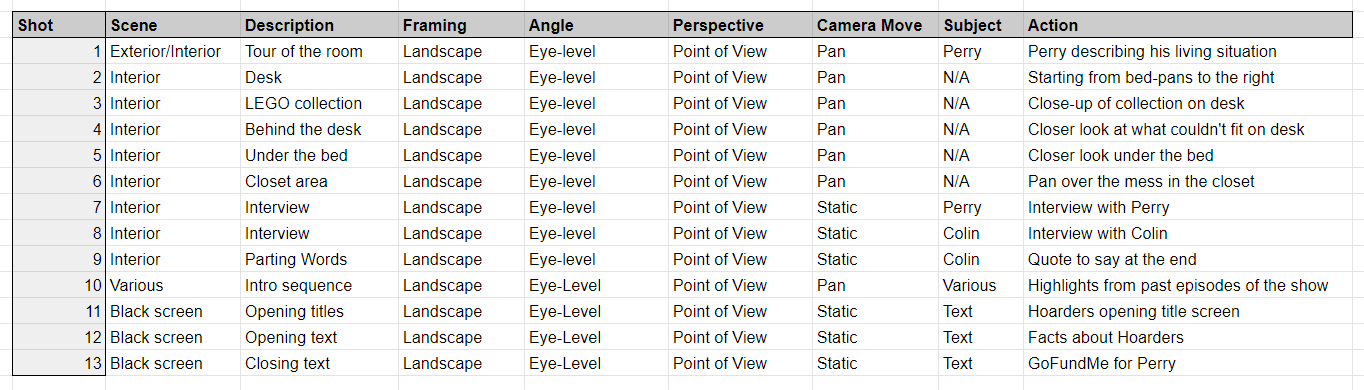Click the Description header cell
The image size is (1364, 390).
tap(319, 25)
